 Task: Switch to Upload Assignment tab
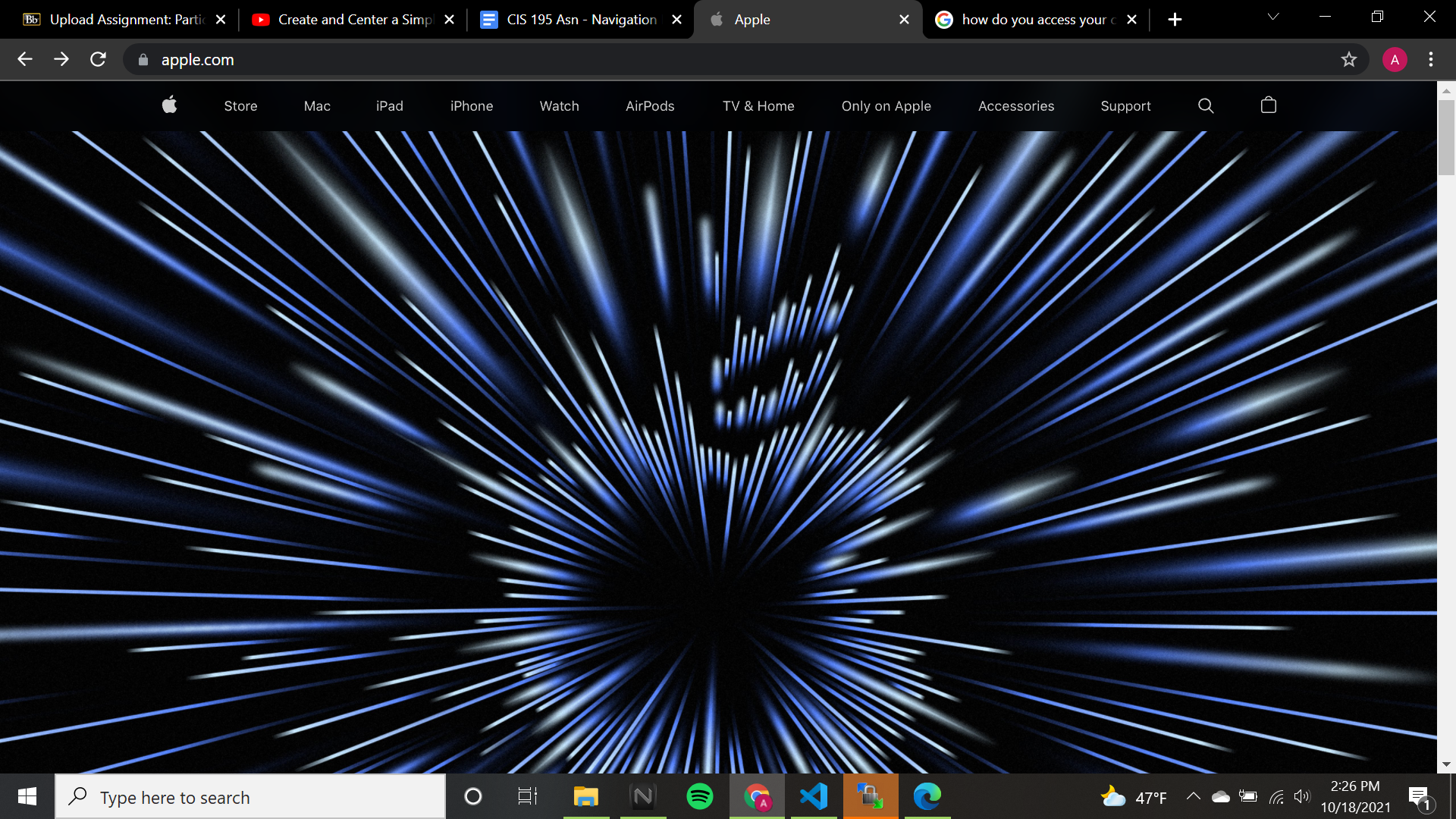tap(126, 20)
